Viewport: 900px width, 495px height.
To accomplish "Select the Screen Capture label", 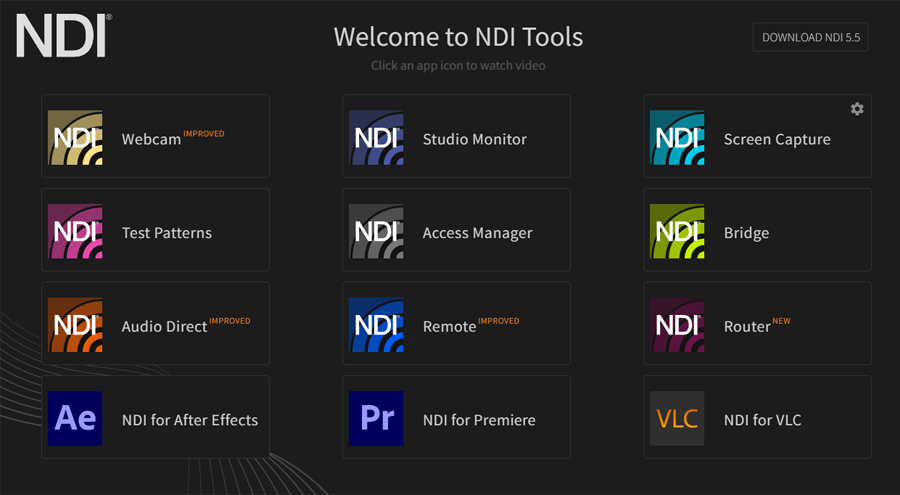I will pos(777,140).
